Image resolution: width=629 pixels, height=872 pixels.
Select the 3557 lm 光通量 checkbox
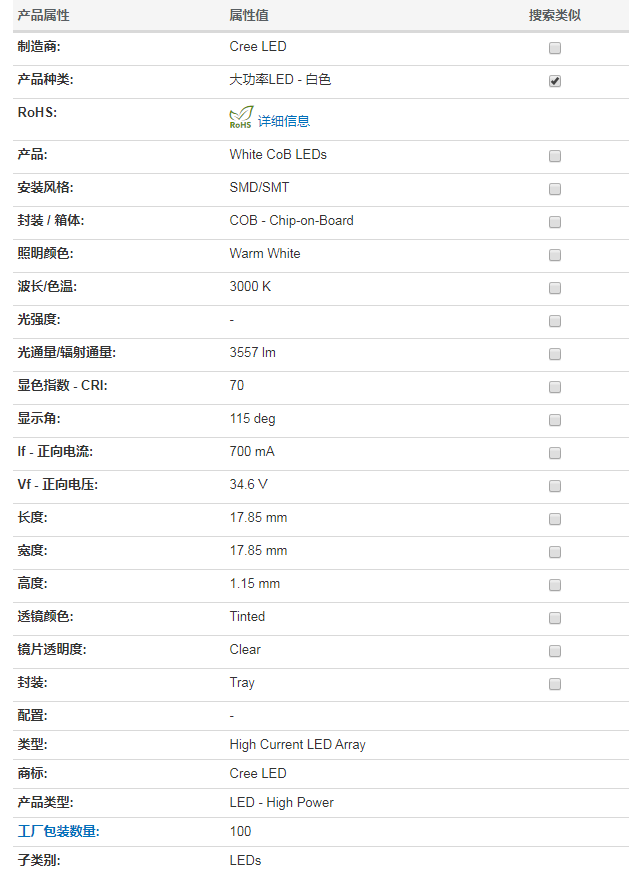(554, 354)
